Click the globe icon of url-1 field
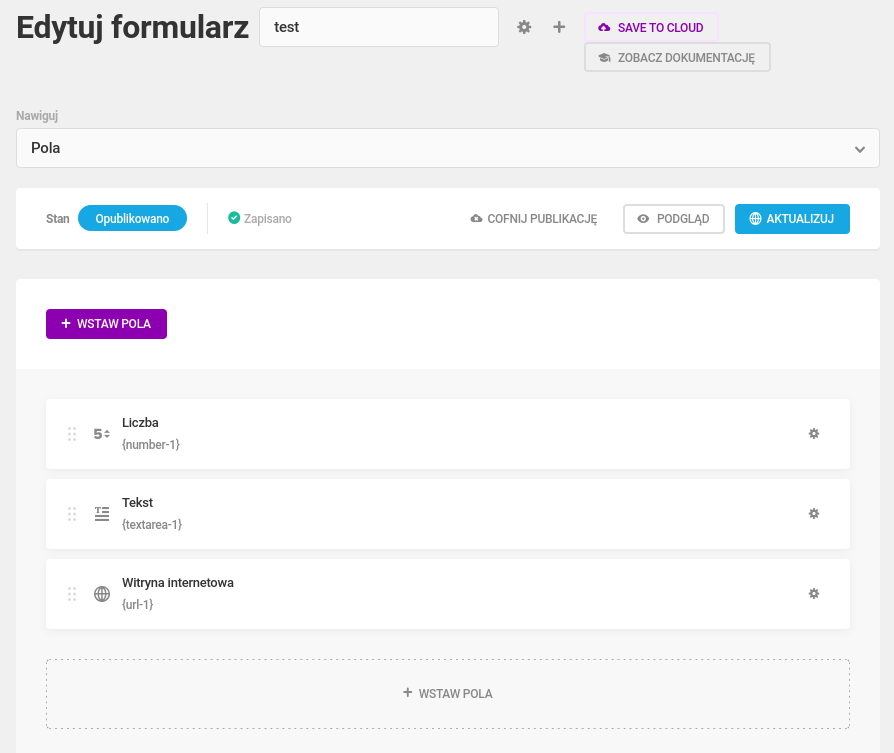Image resolution: width=894 pixels, height=753 pixels. coord(102,594)
